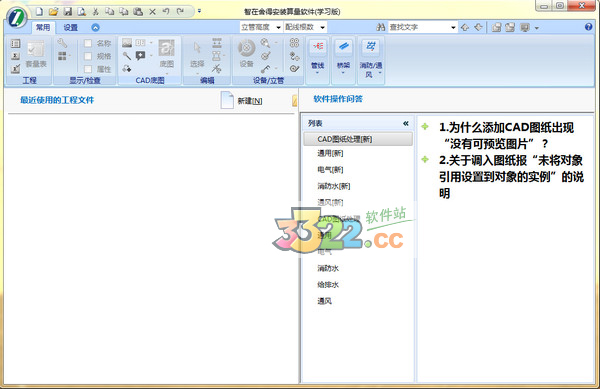Click the monitor display icon in top bar
Viewport: 600px width, 389px height.
pyautogui.click(x=525, y=27)
